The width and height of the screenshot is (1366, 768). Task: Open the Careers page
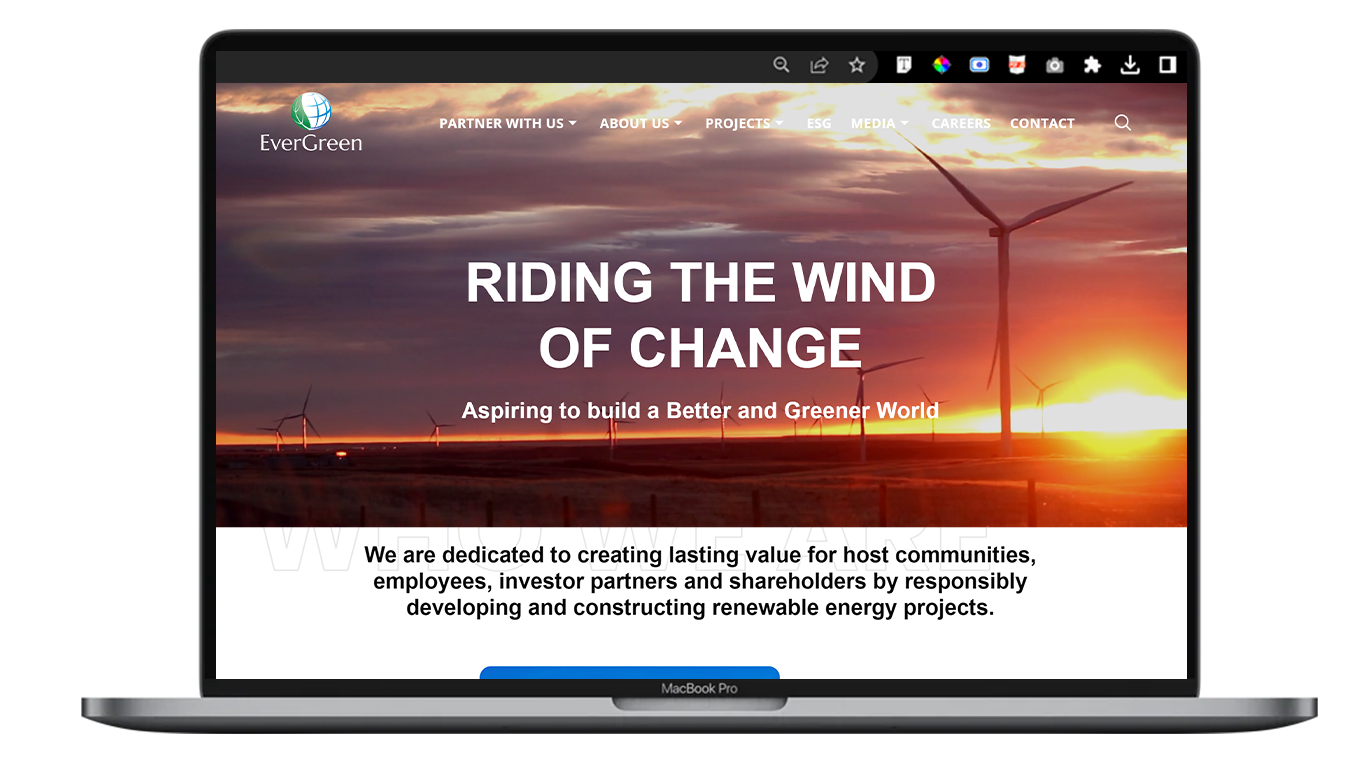tap(961, 123)
